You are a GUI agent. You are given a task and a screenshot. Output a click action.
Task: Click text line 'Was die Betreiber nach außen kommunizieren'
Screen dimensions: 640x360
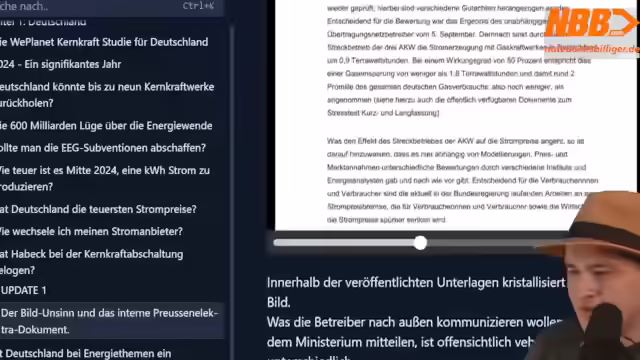pyautogui.click(x=416, y=322)
